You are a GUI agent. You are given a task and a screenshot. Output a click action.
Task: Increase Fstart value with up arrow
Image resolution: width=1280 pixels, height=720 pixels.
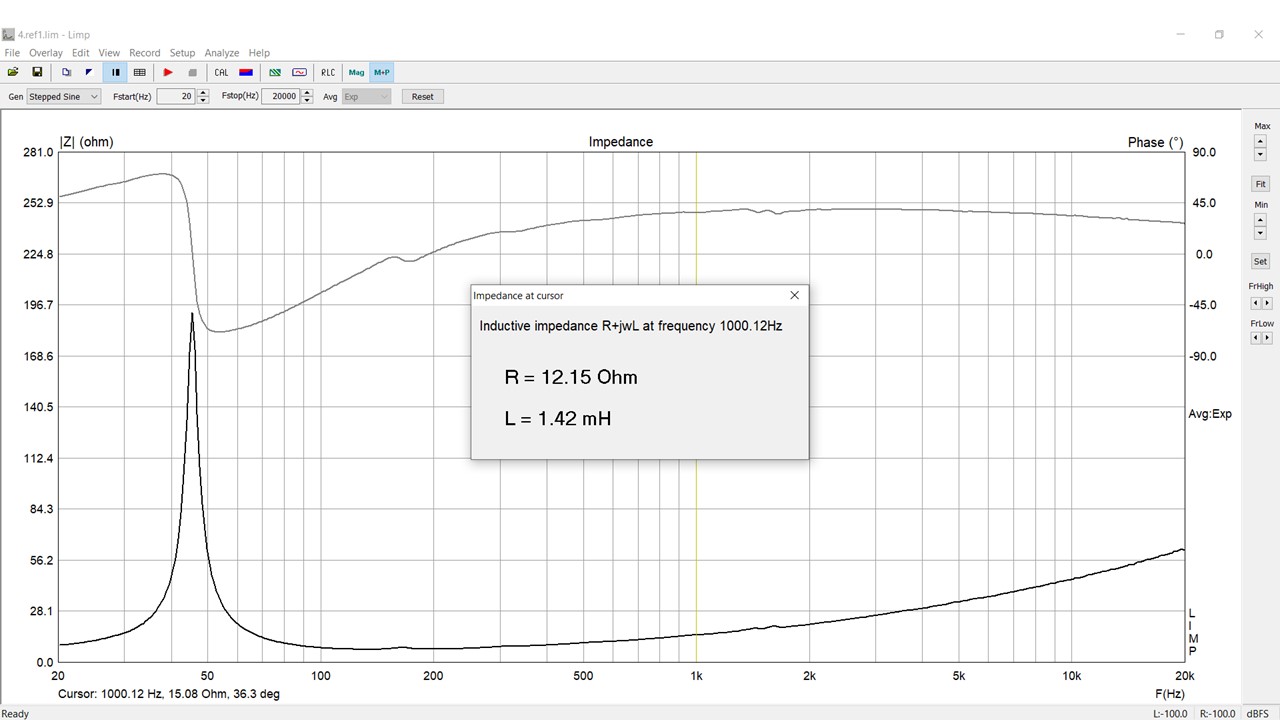point(204,93)
